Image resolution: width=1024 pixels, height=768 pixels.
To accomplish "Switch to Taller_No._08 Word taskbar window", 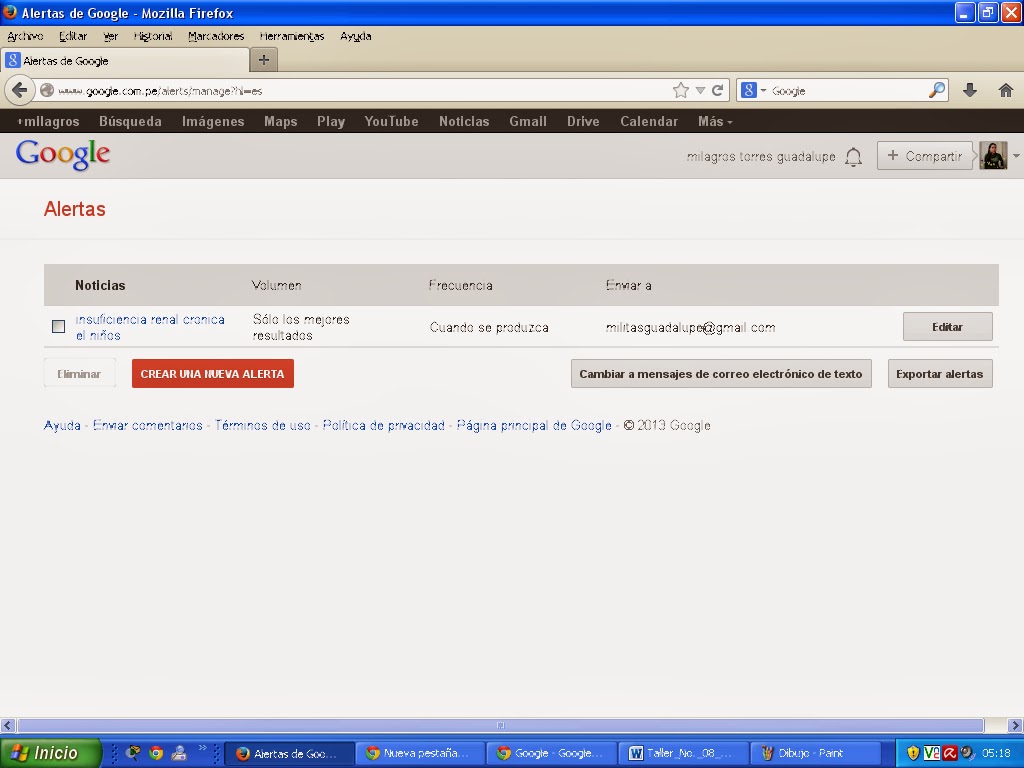I will click(x=682, y=753).
